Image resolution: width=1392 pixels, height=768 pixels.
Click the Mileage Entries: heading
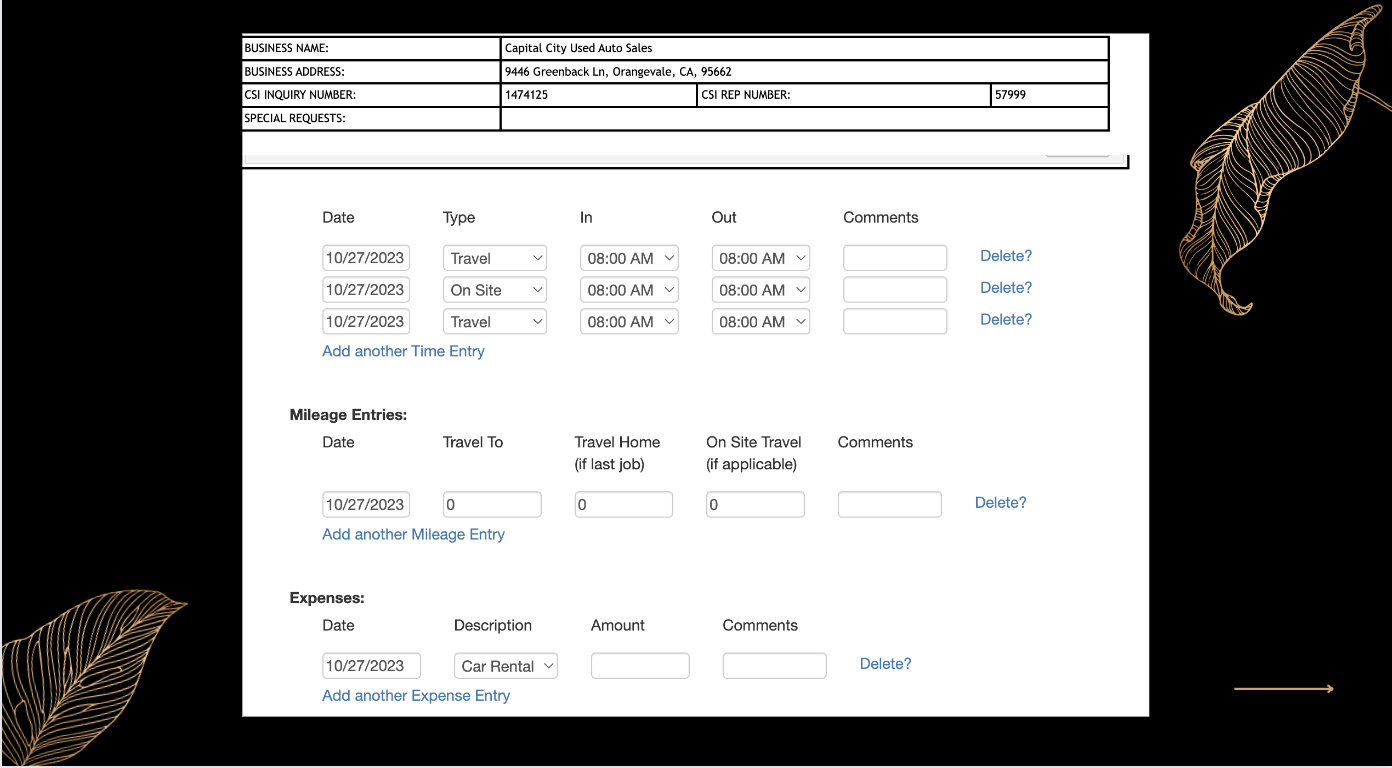[348, 415]
